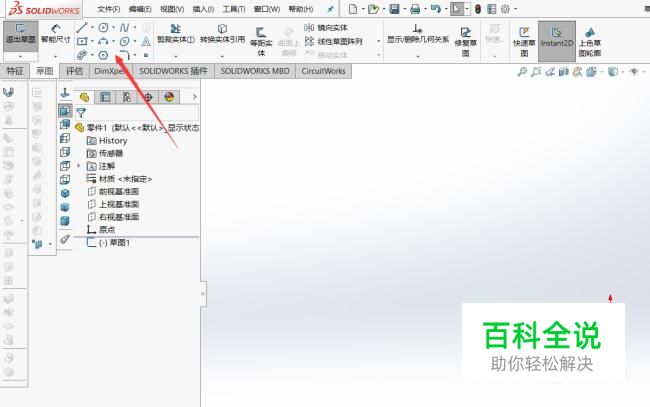The width and height of the screenshot is (650, 407).
Task: Click the Print icon
Action: 415,9
